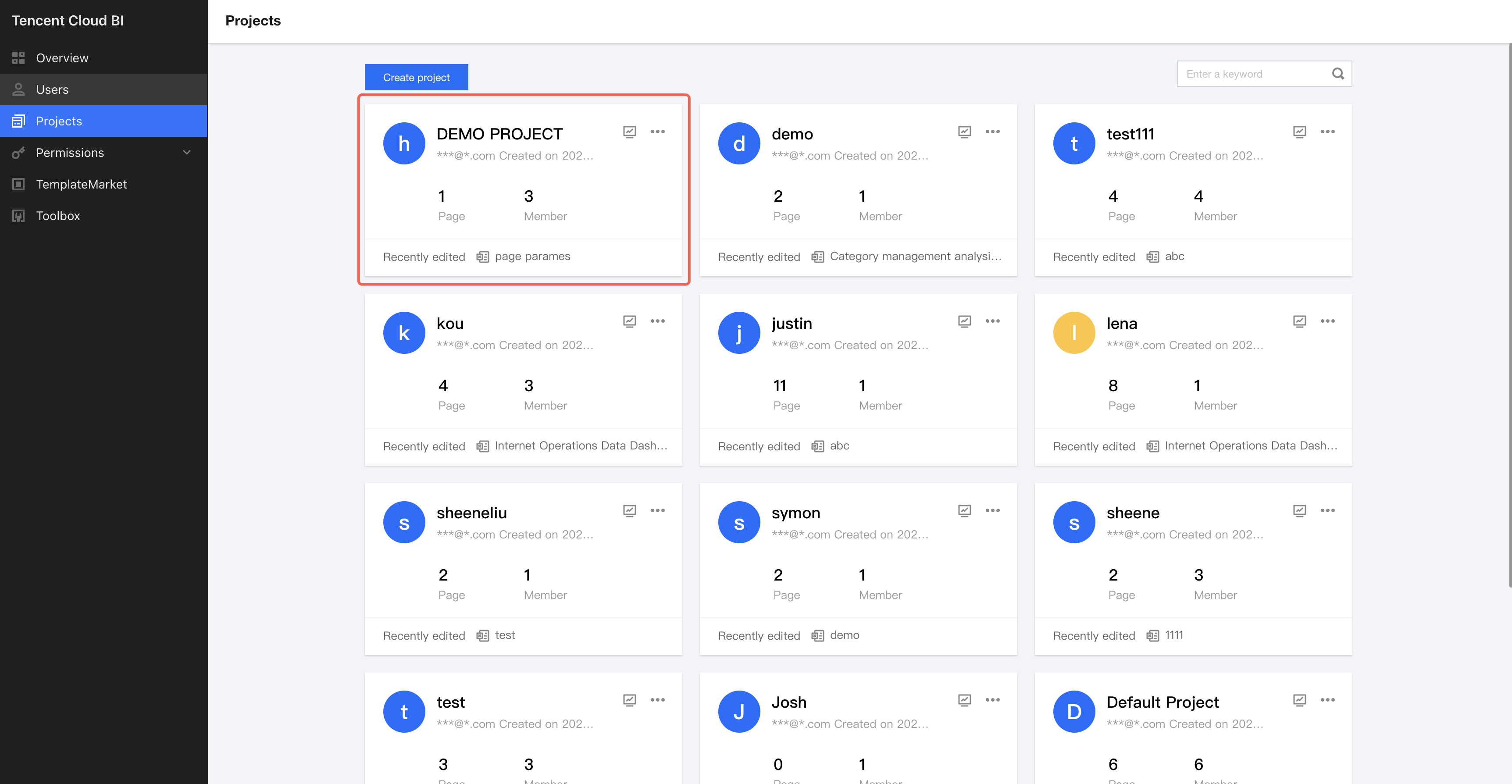Open the three-dot menu on kou card
1512x784 pixels.
(657, 321)
